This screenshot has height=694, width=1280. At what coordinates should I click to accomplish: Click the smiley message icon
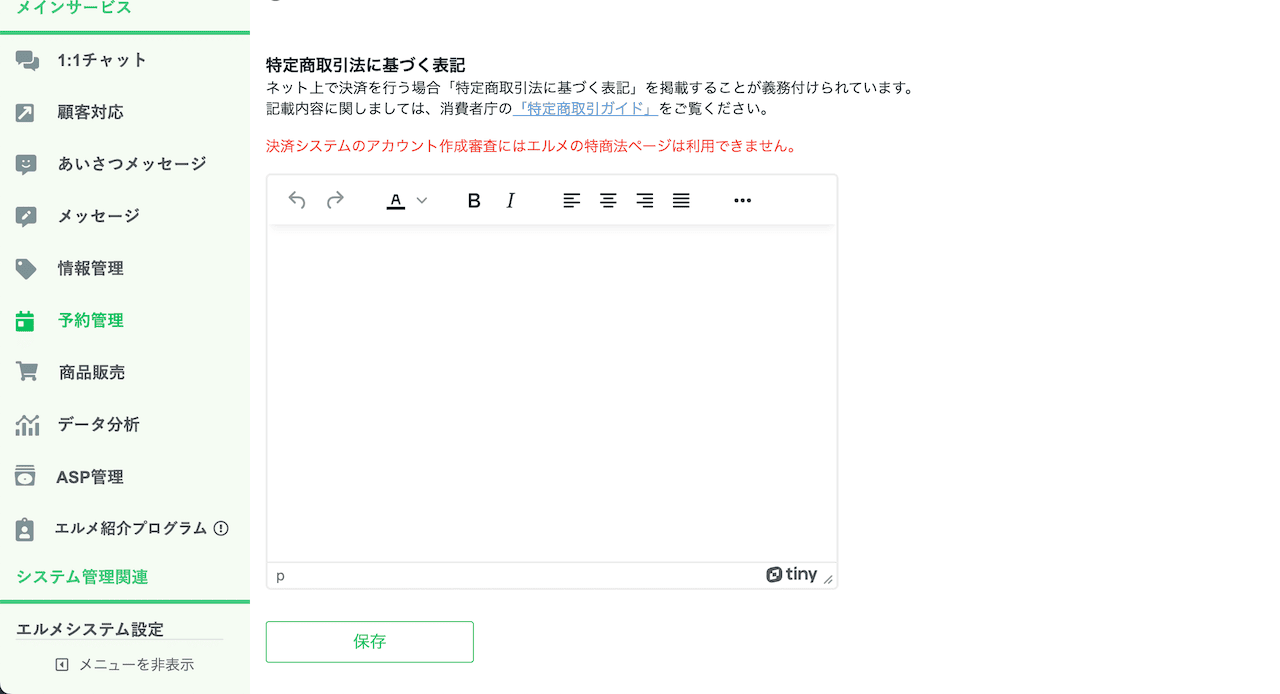26,165
